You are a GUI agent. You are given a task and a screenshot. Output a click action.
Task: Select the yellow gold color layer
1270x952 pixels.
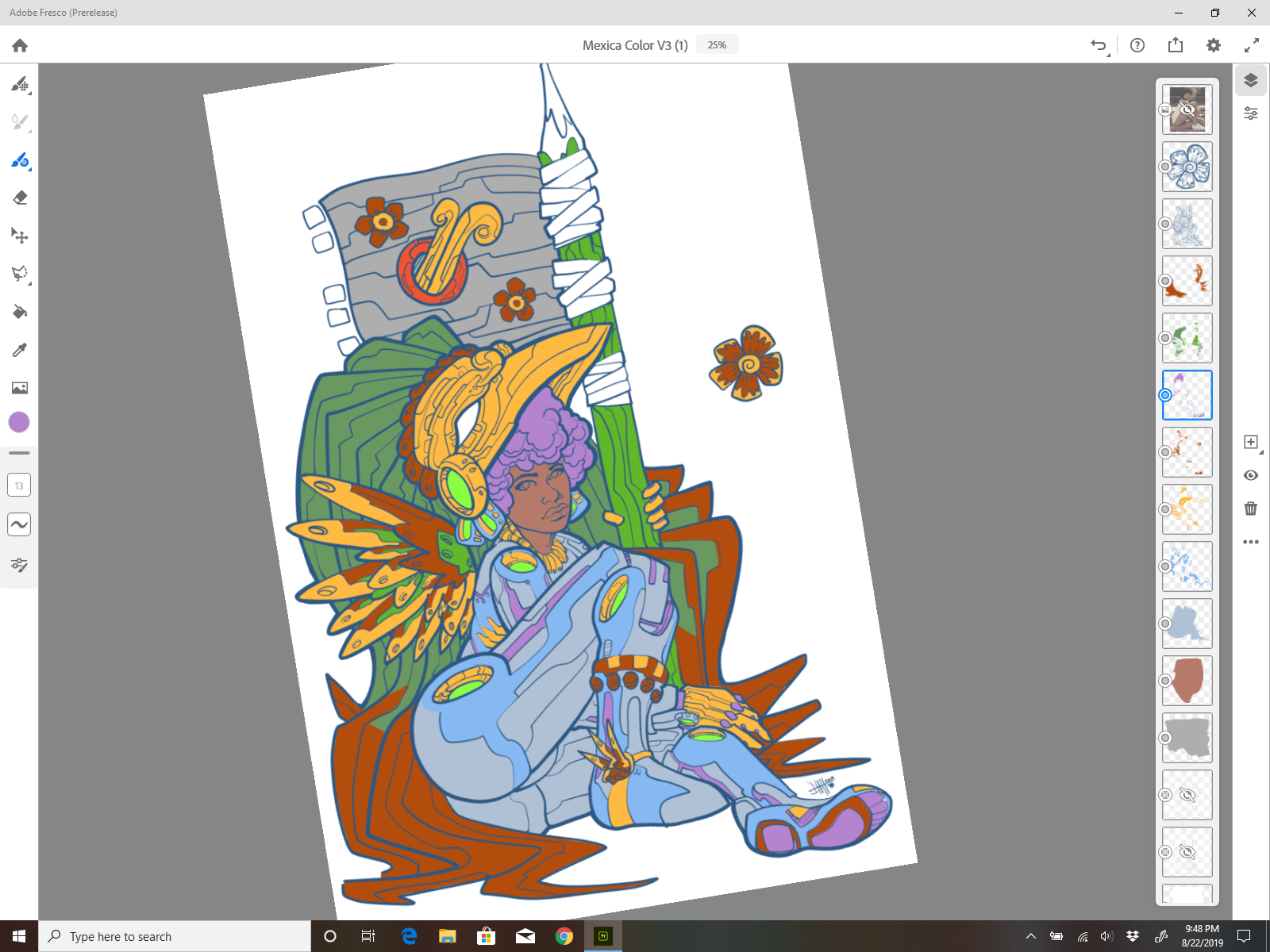1187,509
